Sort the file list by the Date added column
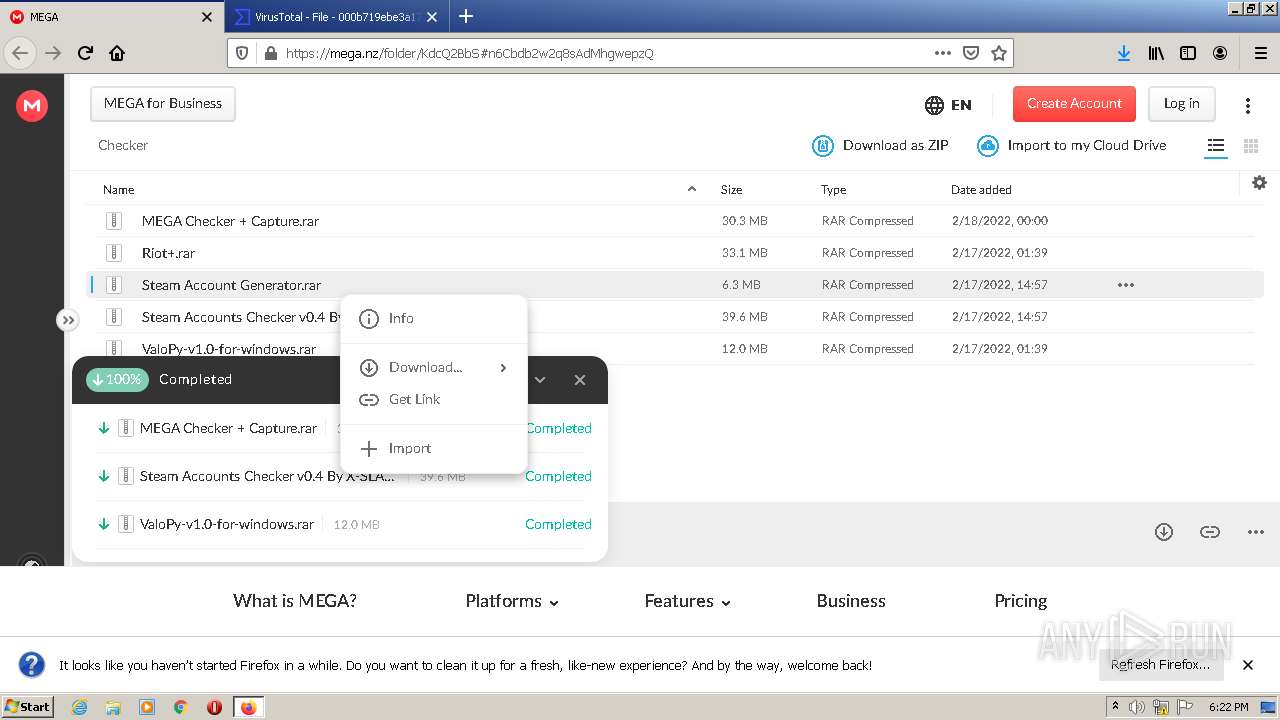The image size is (1280, 720). point(981,189)
